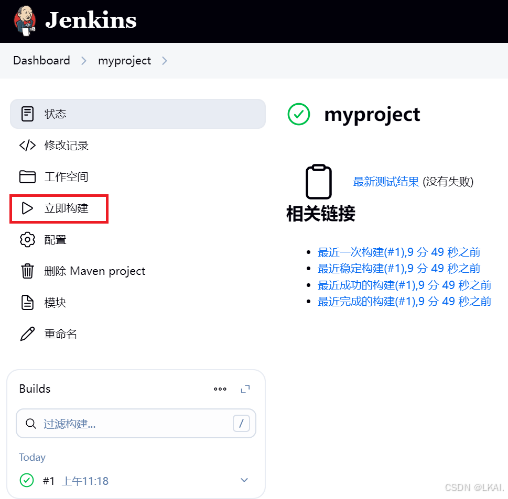
Task: Click the 模块 file icon
Action: (27, 303)
